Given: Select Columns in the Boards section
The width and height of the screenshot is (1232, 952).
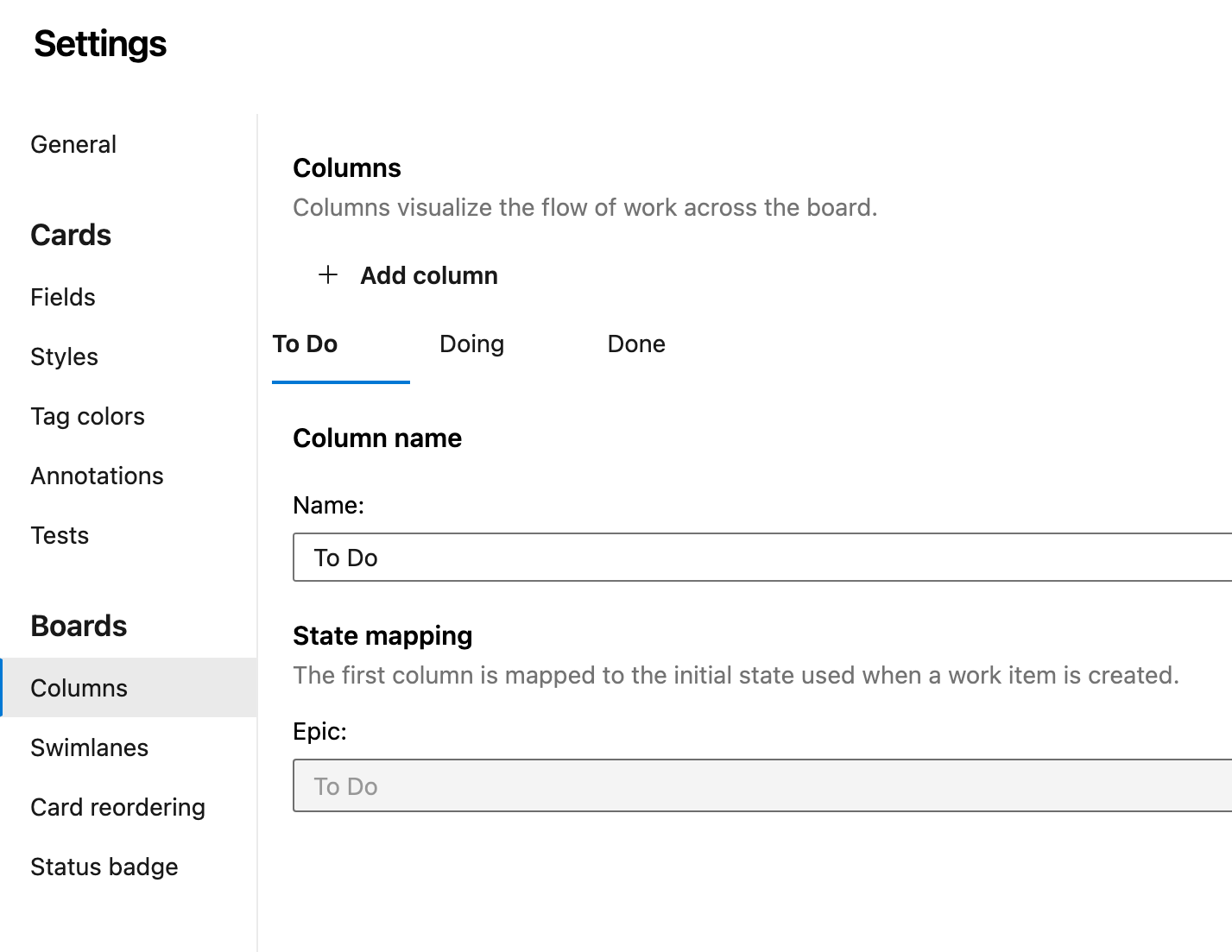Looking at the screenshot, I should click(130, 688).
